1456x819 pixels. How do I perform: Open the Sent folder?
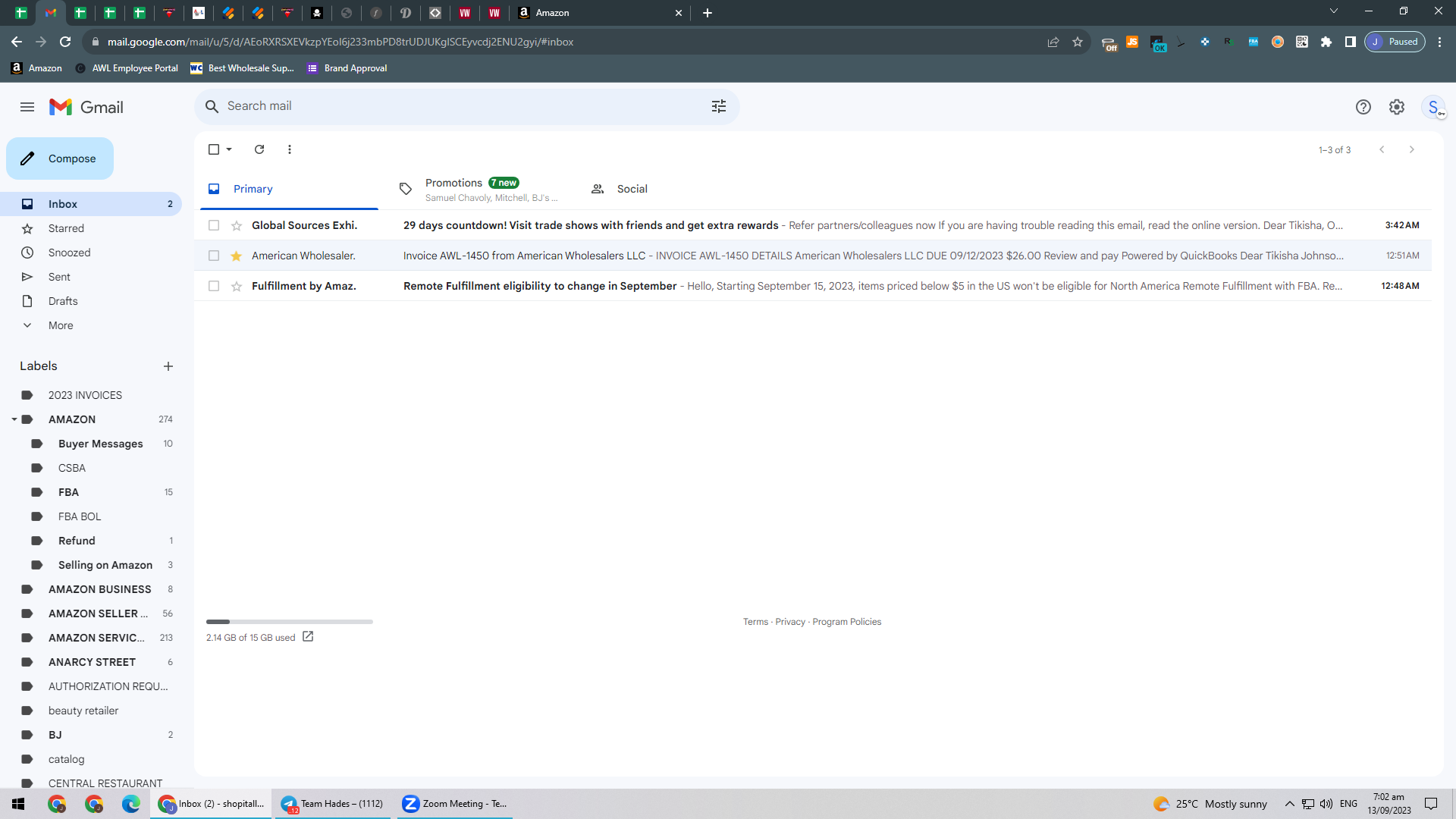coord(91,277)
